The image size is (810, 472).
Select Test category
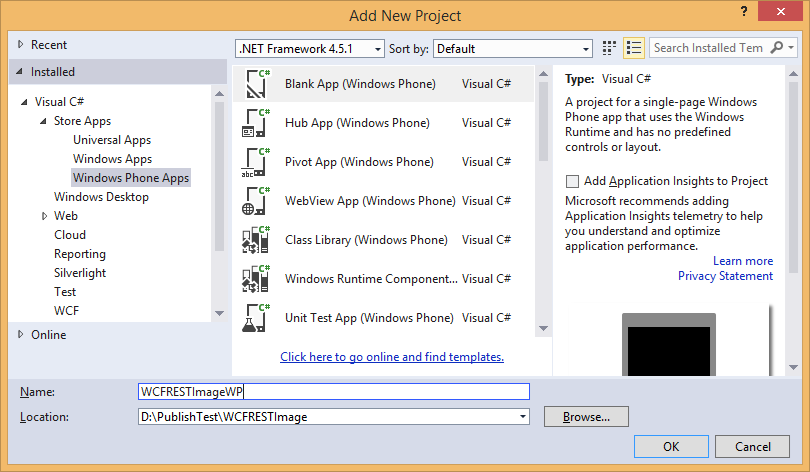point(65,292)
